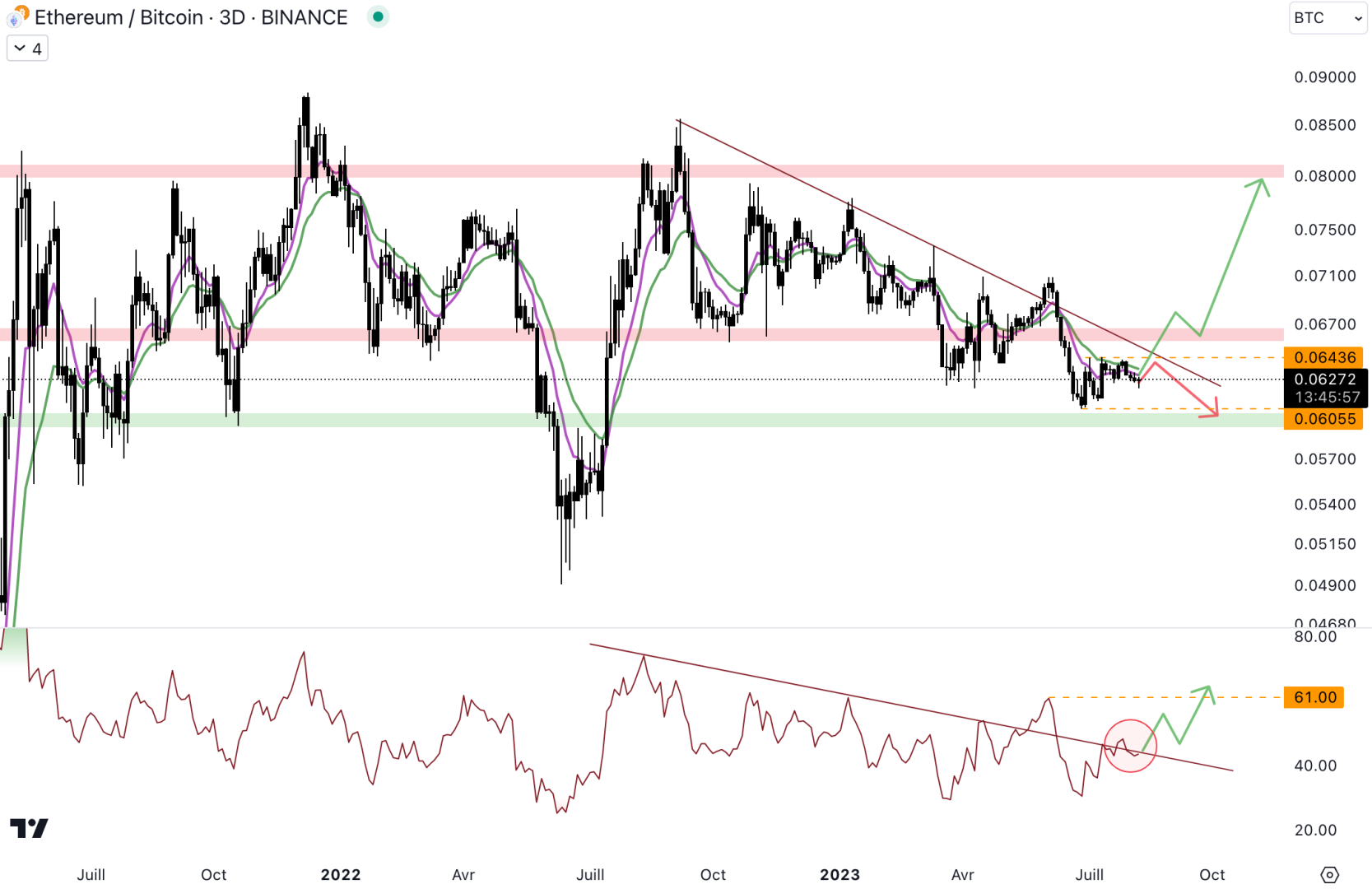Image resolution: width=1372 pixels, height=889 pixels.
Task: Click the RSI 61.00 level label
Action: point(1314,697)
